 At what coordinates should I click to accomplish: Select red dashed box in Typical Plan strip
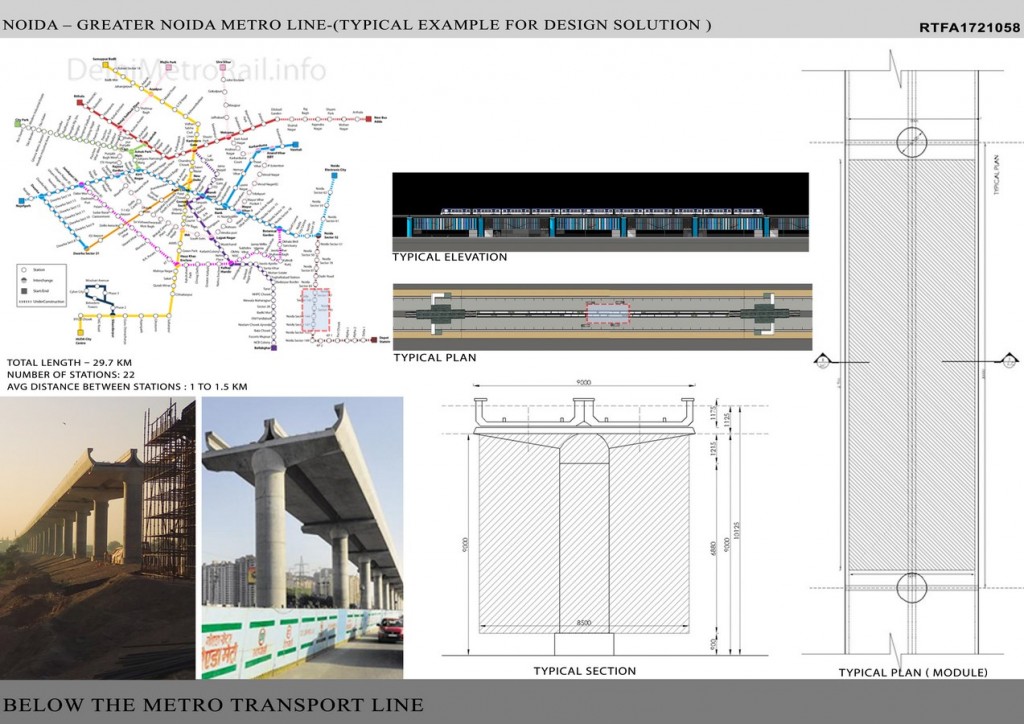tap(607, 314)
